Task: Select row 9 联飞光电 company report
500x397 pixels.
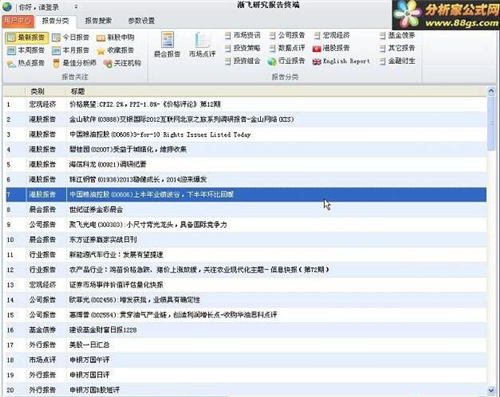Action: click(246, 225)
